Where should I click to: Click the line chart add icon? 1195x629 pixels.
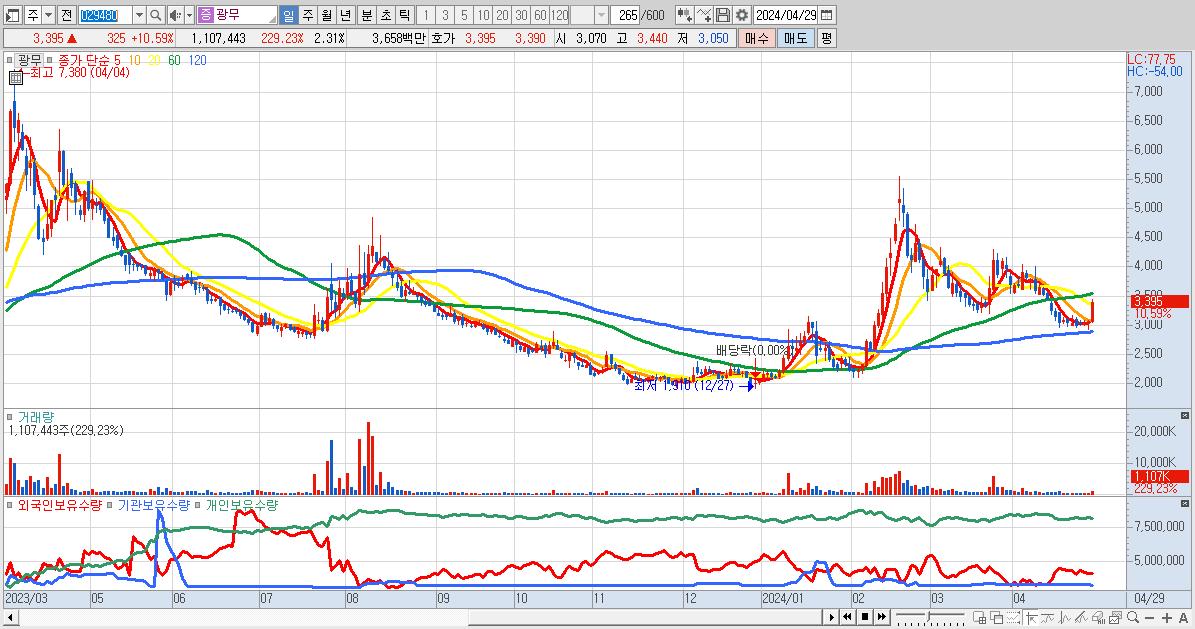click(x=704, y=15)
